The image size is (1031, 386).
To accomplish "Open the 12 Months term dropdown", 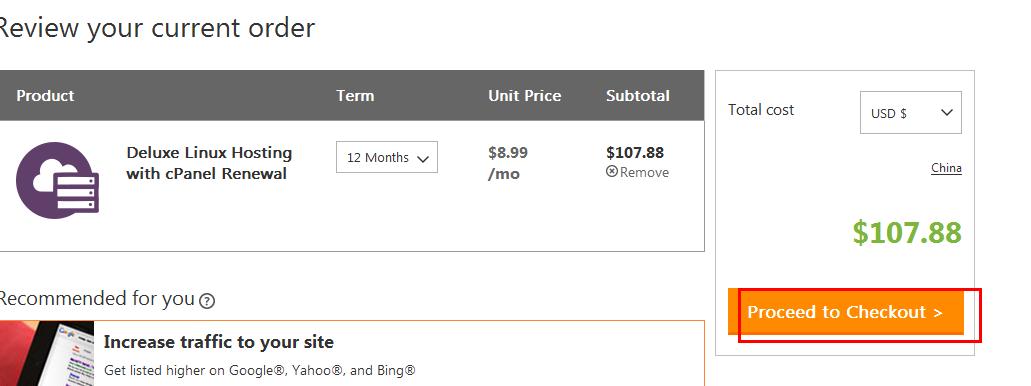I will point(387,157).
